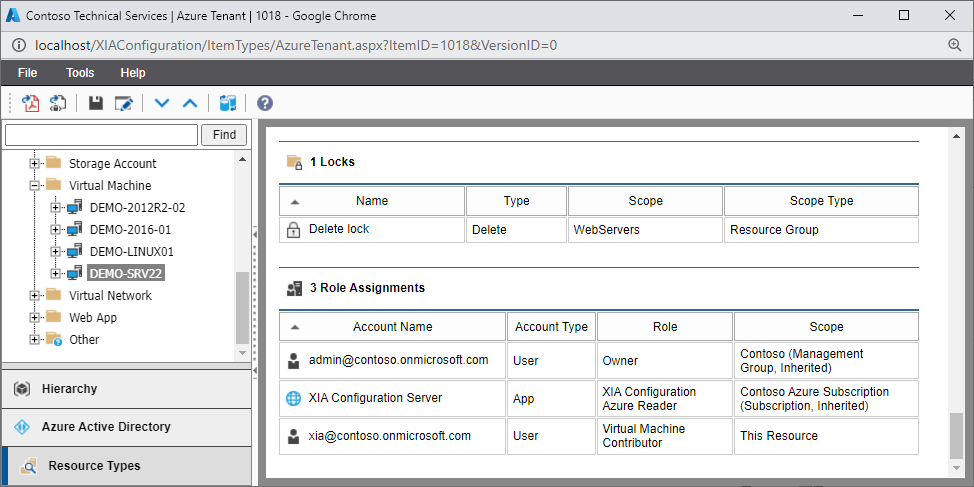Select the Virtual Network tree item

tap(110, 295)
